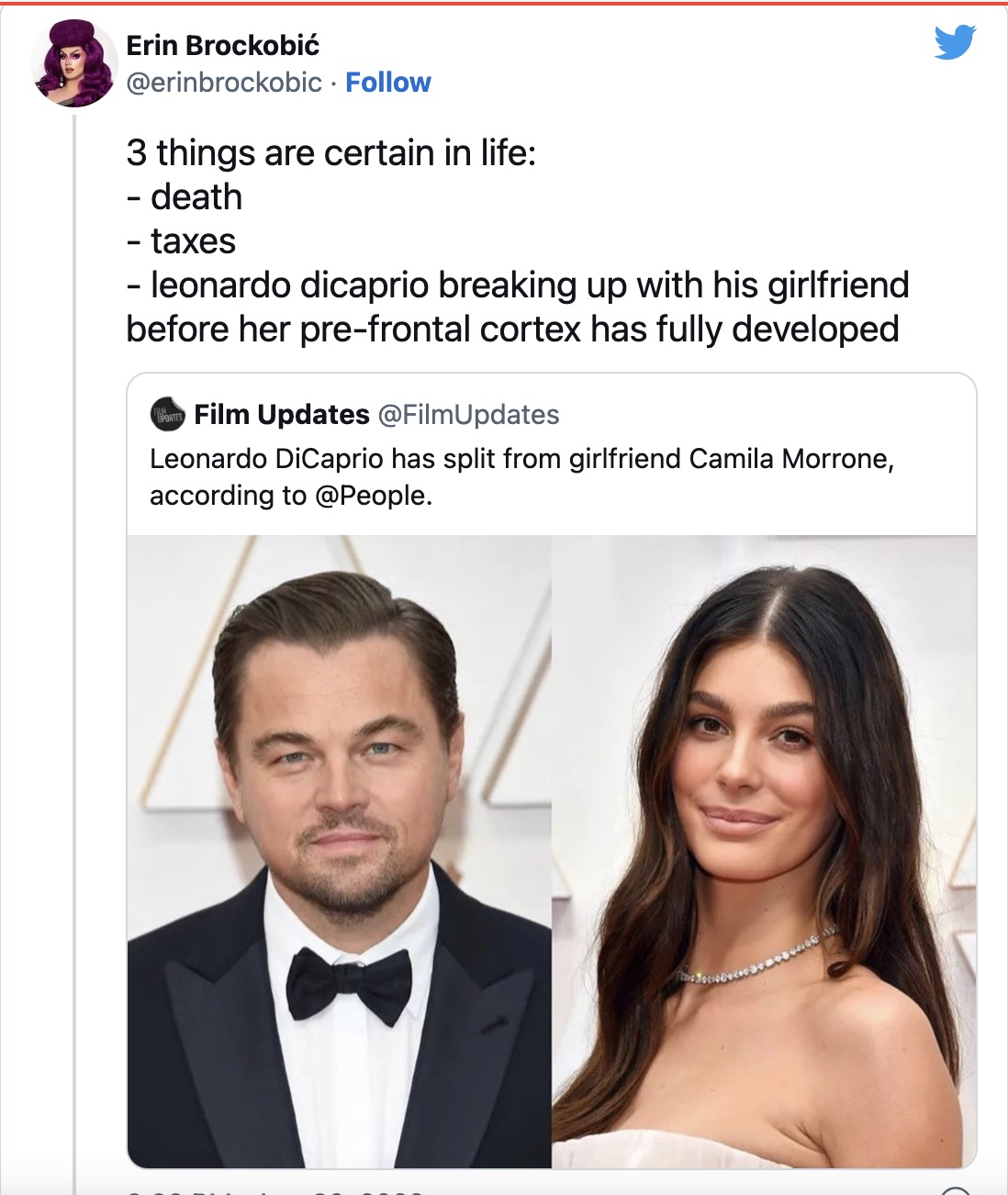Viewport: 1008px width, 1195px height.
Task: Click the @FilmUpdates handle
Action: pos(468,415)
